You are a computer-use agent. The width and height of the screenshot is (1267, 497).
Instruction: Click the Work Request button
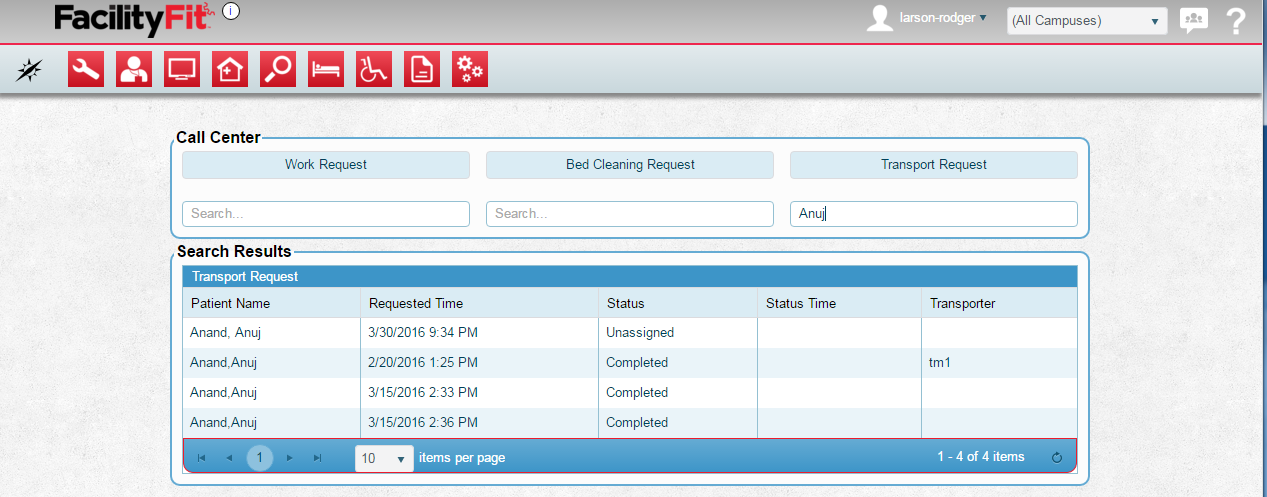[326, 165]
